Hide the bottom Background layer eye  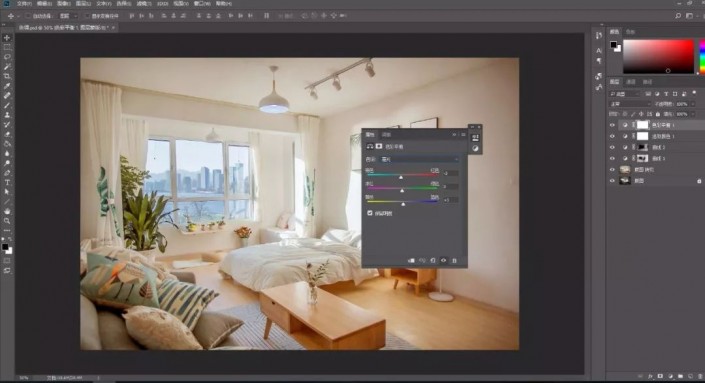[x=612, y=181]
